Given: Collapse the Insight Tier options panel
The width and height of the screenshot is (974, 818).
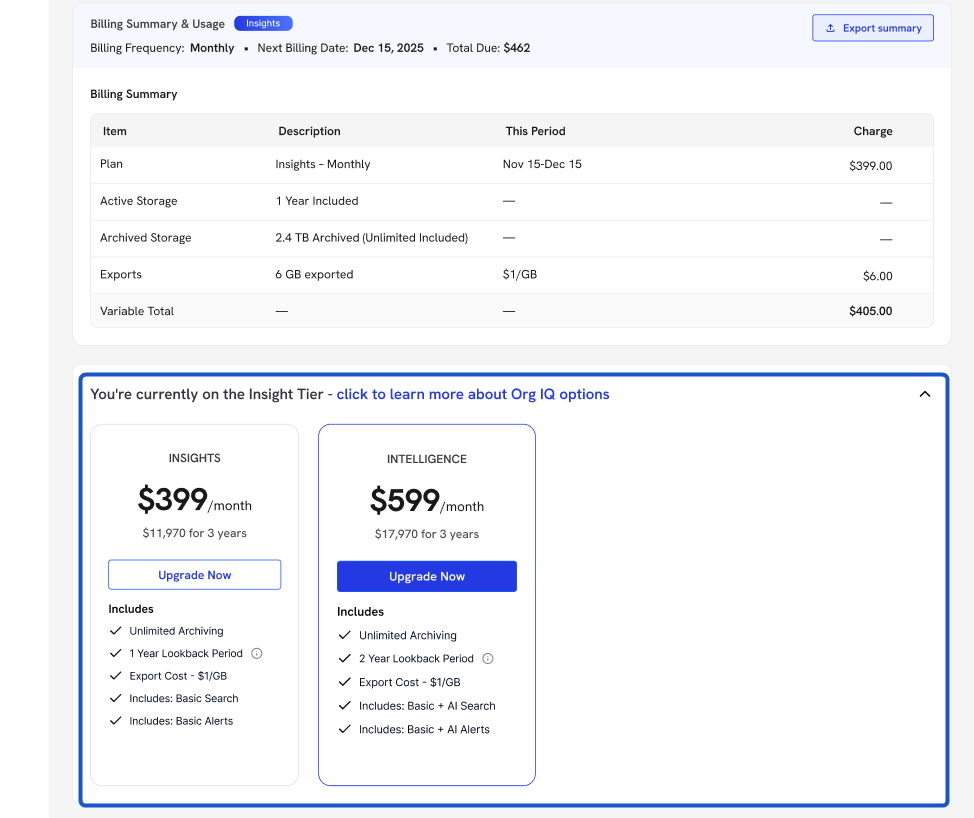Looking at the screenshot, I should pos(924,394).
